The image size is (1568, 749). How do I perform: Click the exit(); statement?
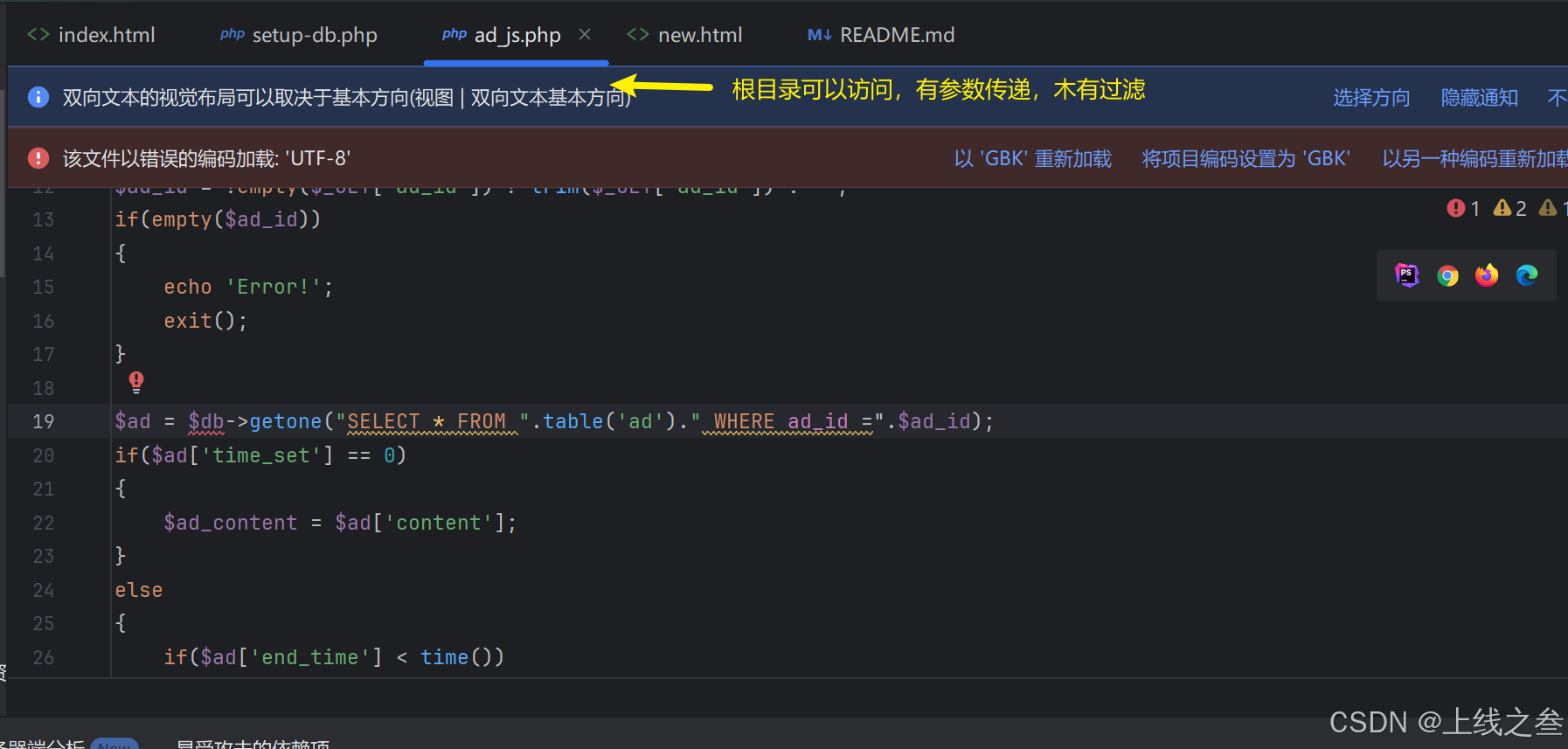point(206,321)
